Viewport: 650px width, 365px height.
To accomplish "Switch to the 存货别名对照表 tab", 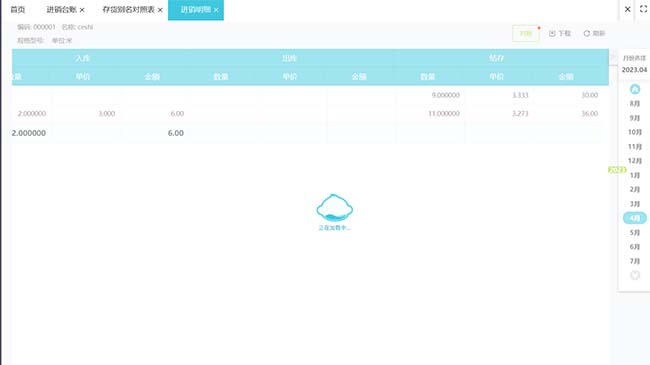I will click(x=129, y=10).
